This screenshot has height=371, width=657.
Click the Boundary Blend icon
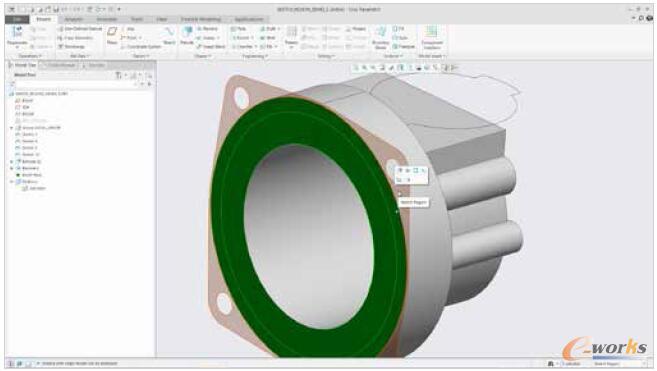pyautogui.click(x=380, y=37)
